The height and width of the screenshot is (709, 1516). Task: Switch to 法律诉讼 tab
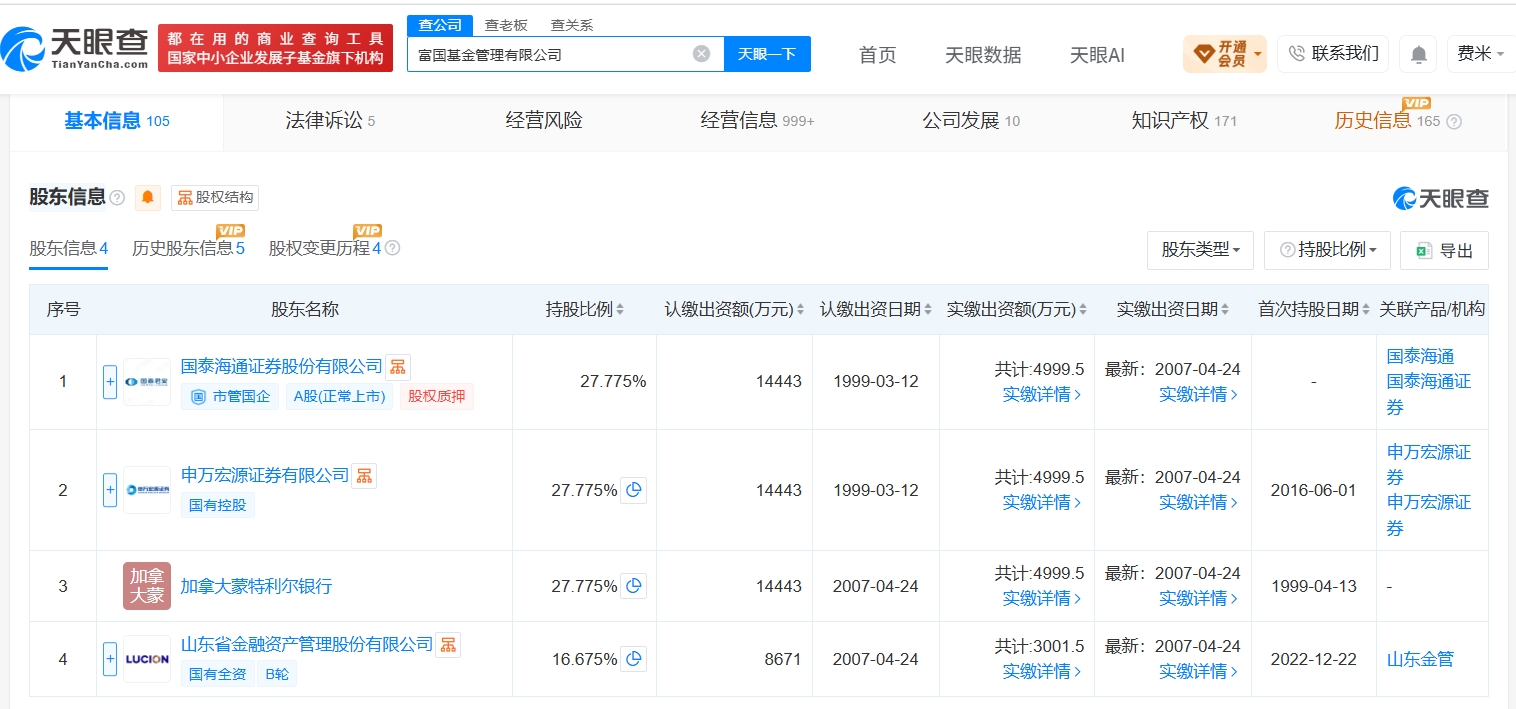click(330, 121)
